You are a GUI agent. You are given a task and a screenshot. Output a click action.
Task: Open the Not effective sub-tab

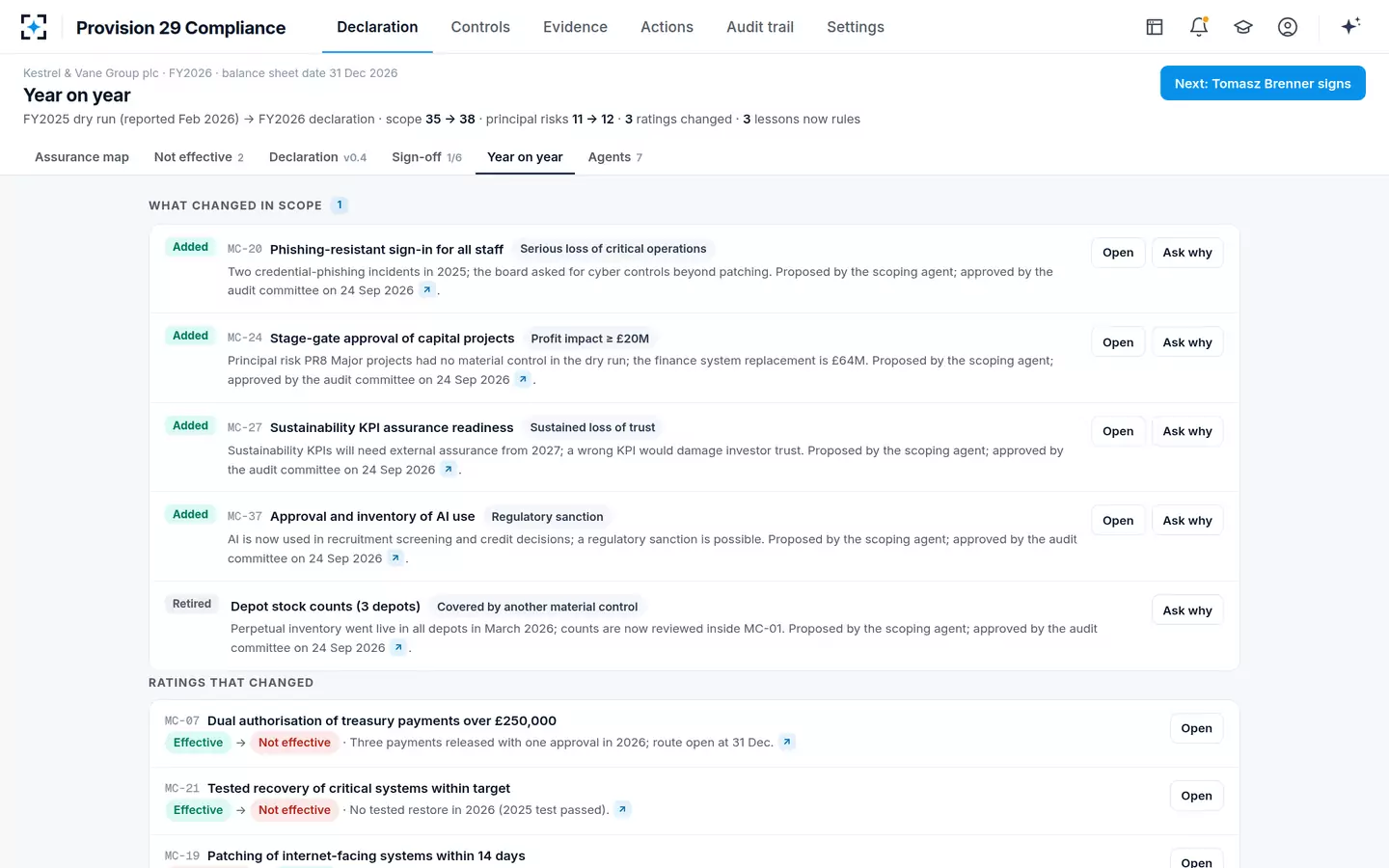pyautogui.click(x=199, y=157)
